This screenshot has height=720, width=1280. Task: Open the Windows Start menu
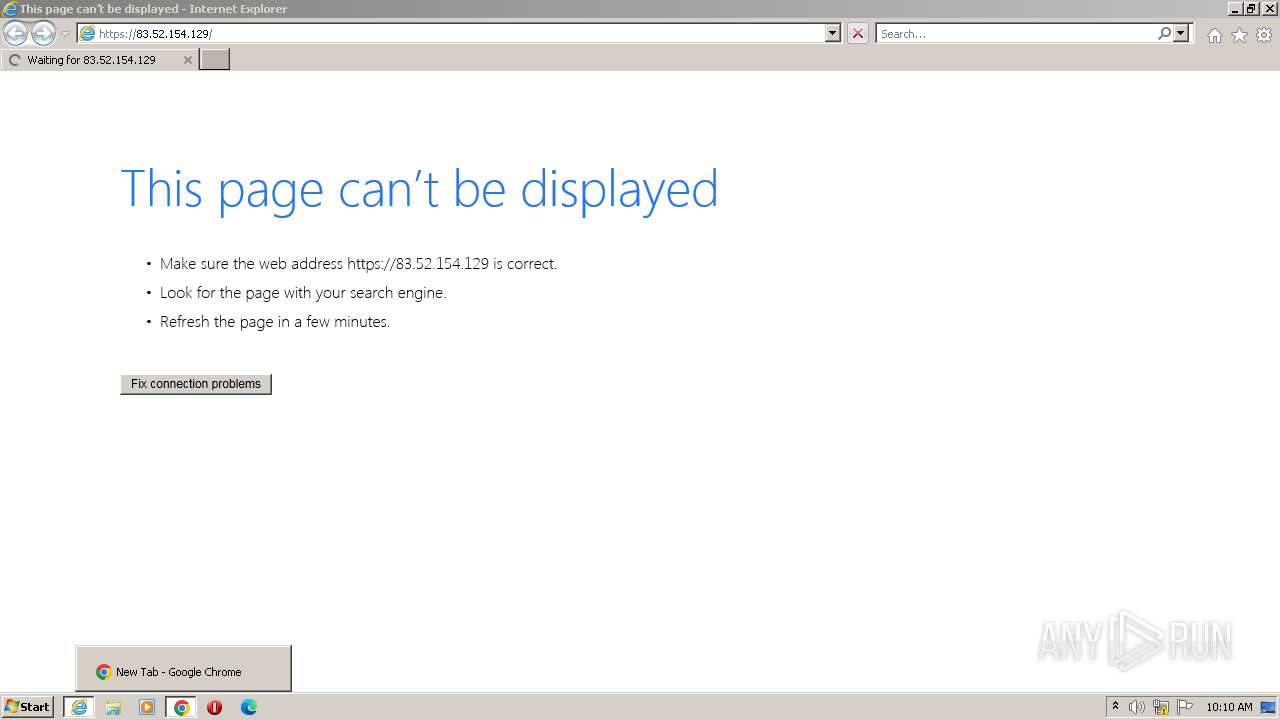pos(27,707)
